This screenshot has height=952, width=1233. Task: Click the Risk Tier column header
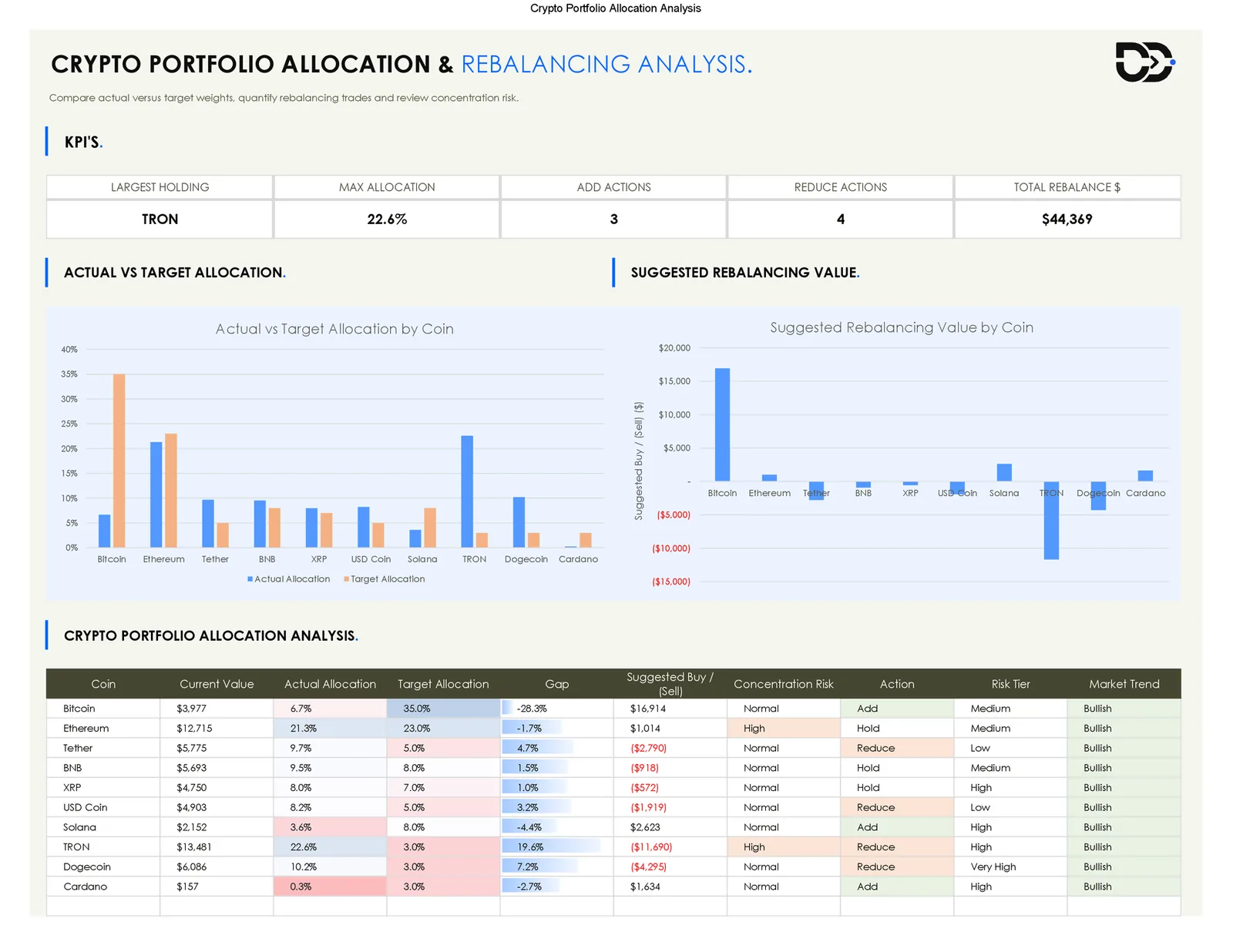[1010, 684]
